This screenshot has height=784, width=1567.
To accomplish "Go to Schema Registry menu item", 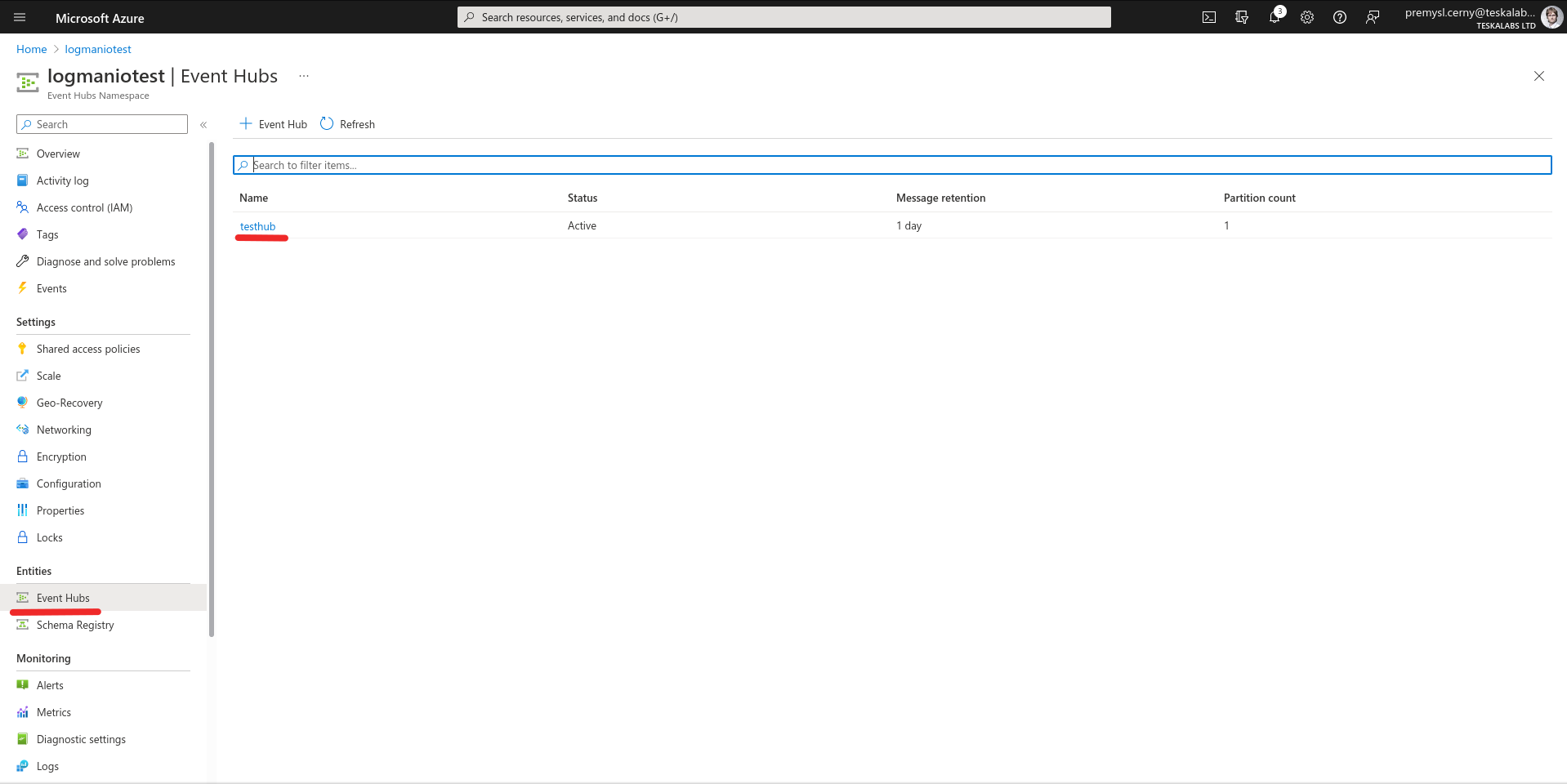I will 75,625.
